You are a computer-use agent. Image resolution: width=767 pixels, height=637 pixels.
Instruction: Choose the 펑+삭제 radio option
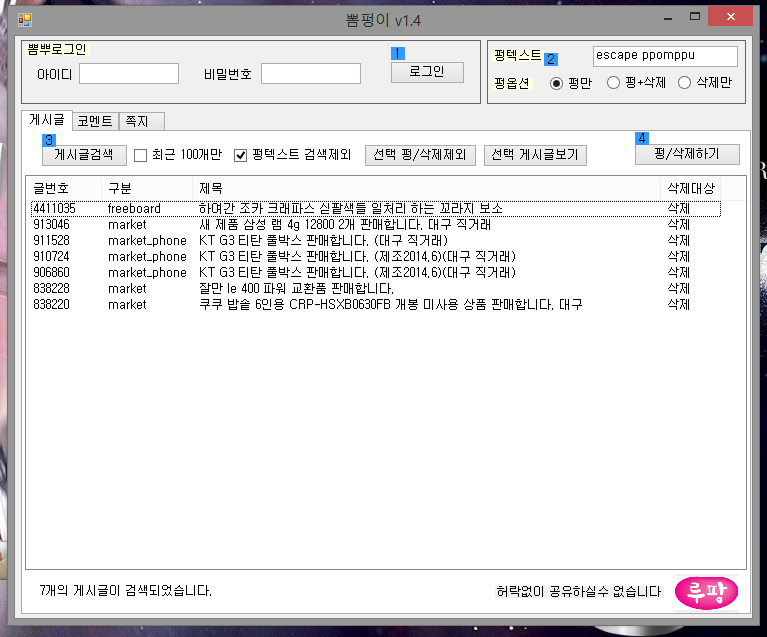pyautogui.click(x=614, y=83)
